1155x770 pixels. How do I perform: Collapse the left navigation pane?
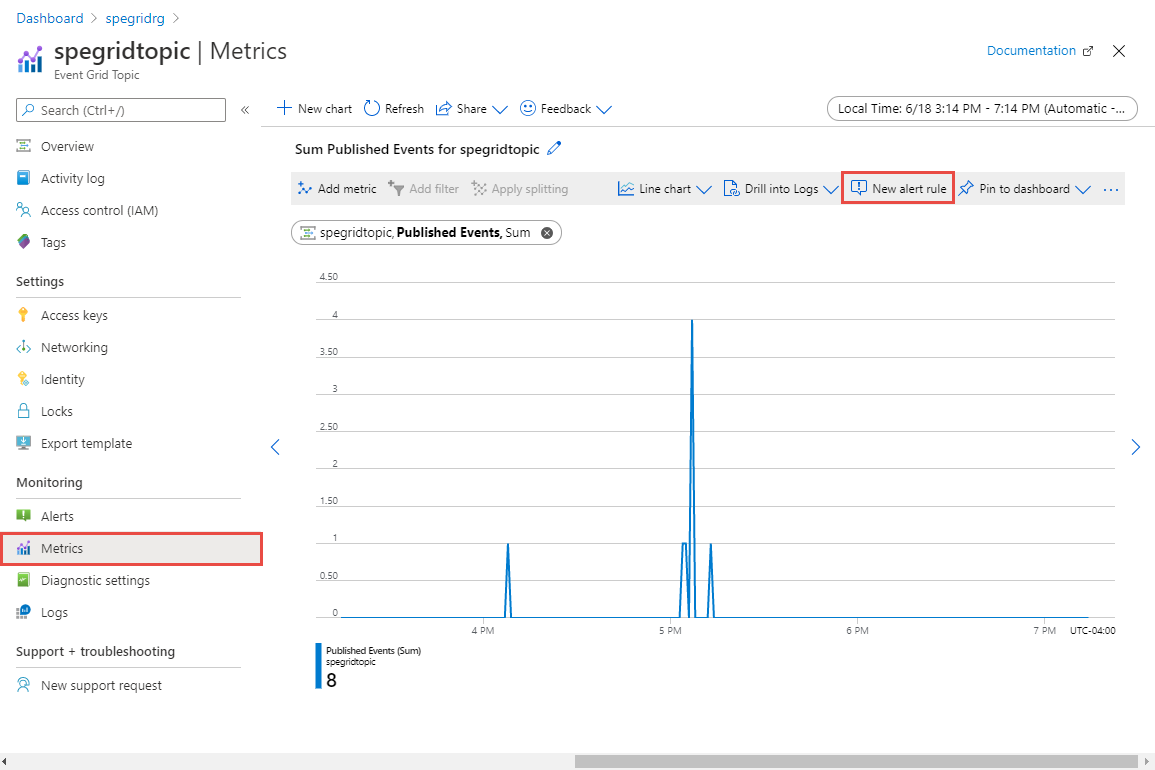click(245, 110)
